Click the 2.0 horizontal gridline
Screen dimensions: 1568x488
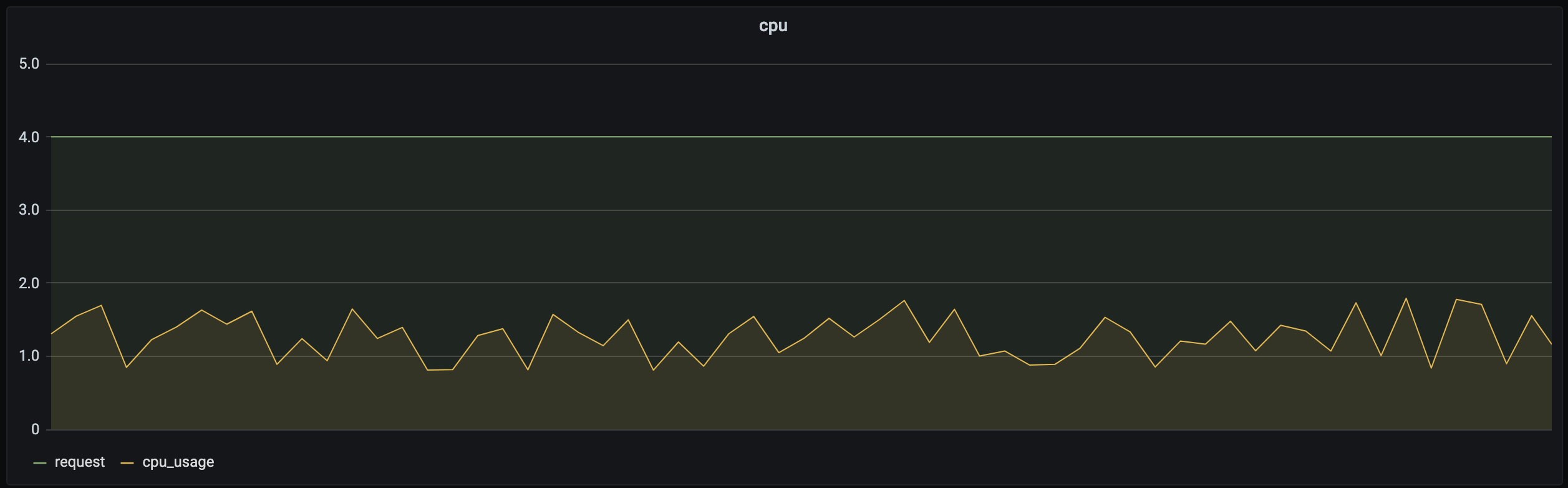click(798, 283)
